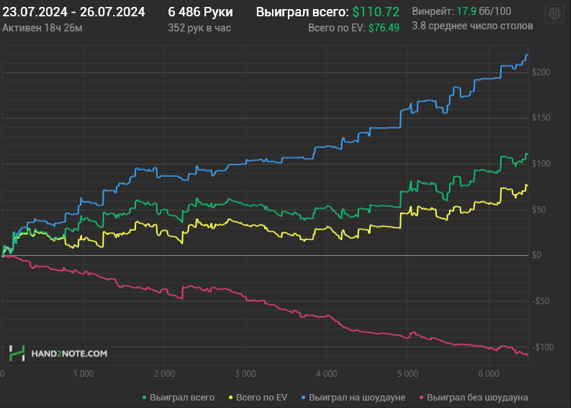The image size is (571, 408).
Task: Click the pink 'Выиграл без шоудауна' legend dot
Action: click(421, 397)
